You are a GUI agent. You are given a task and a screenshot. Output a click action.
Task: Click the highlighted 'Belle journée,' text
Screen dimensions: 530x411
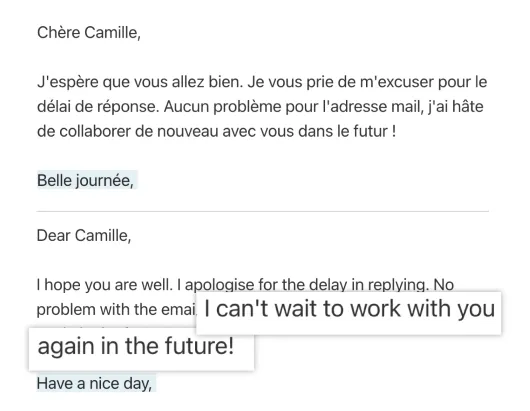[86, 180]
